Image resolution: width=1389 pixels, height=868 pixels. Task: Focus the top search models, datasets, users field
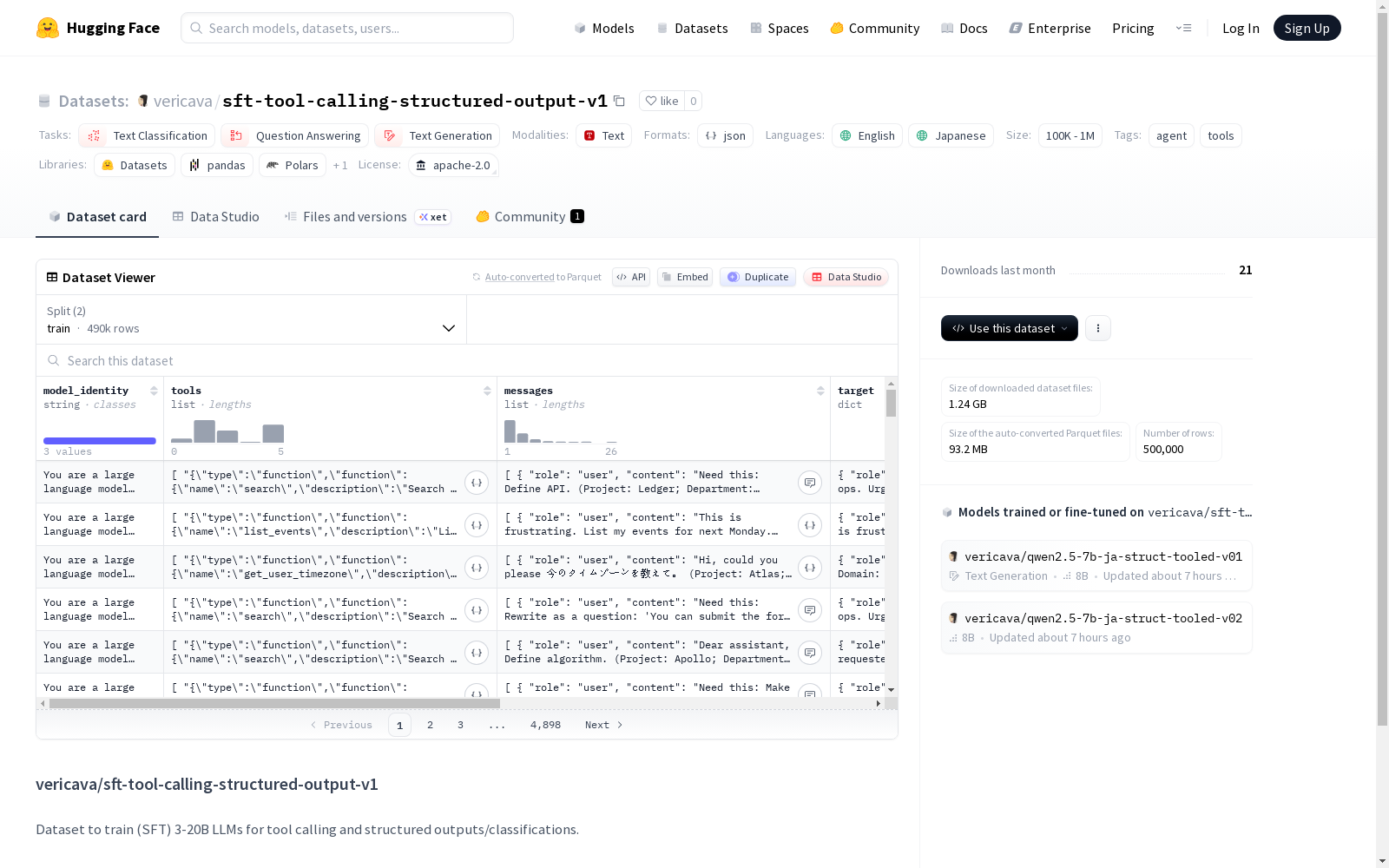347,28
